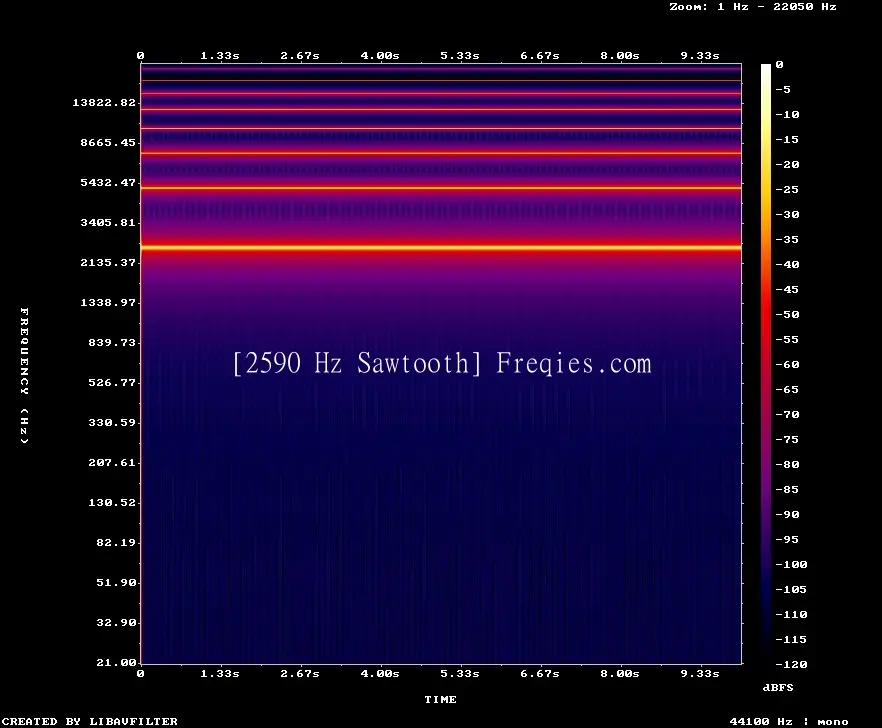
Task: Click the 6.67s label on bottom time axis
Action: click(x=539, y=673)
